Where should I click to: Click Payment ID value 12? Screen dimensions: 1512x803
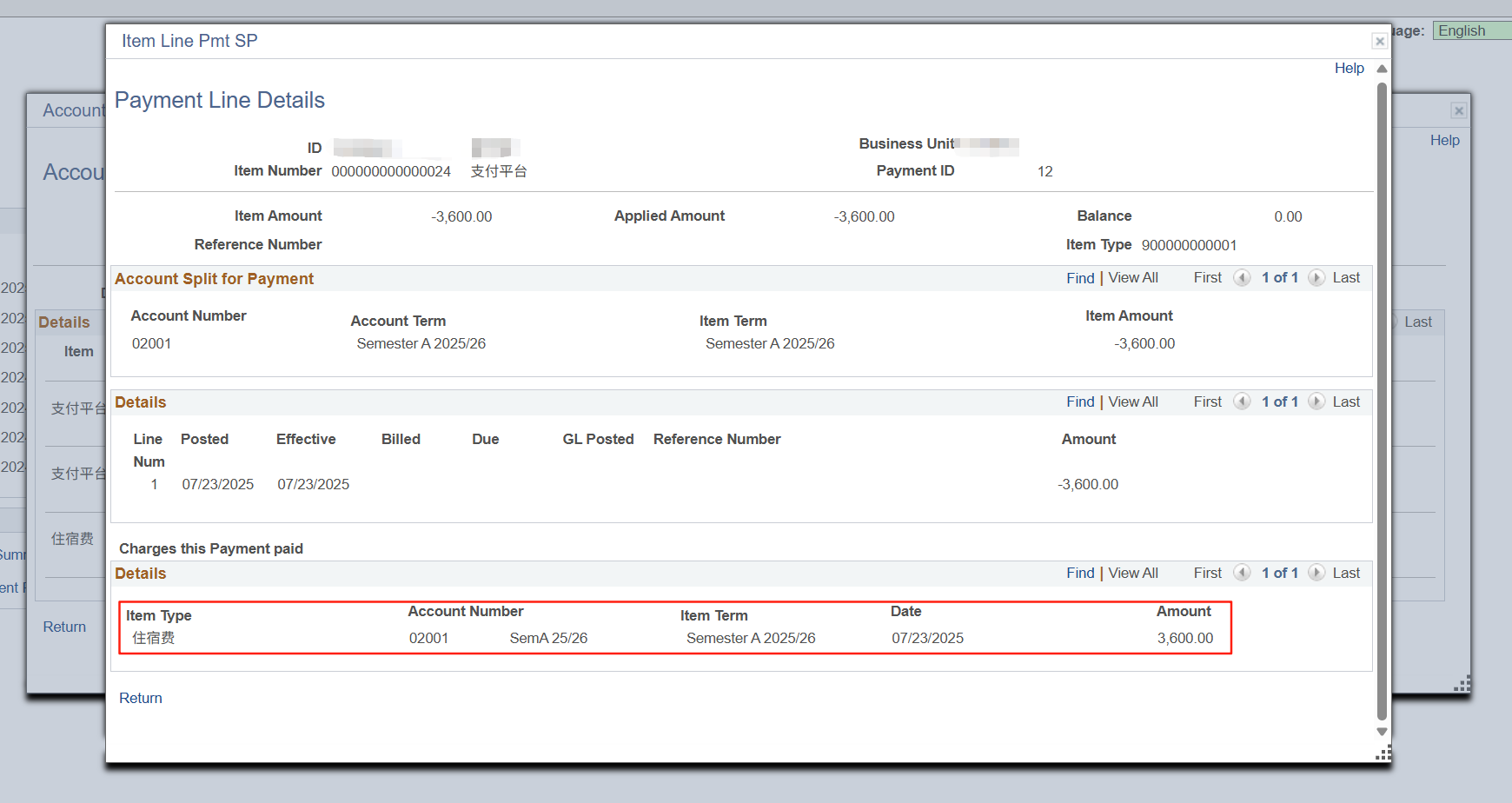pyautogui.click(x=1044, y=171)
